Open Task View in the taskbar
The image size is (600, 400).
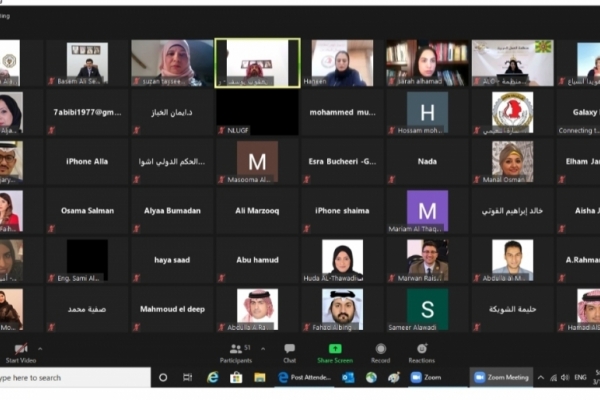188,378
